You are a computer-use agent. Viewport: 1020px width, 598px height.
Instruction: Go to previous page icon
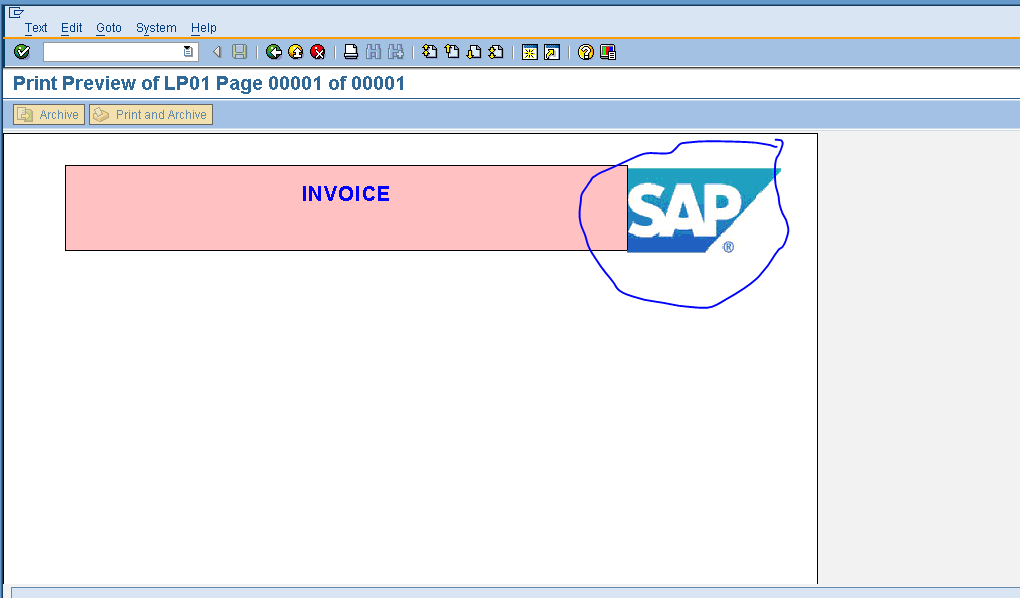click(451, 51)
